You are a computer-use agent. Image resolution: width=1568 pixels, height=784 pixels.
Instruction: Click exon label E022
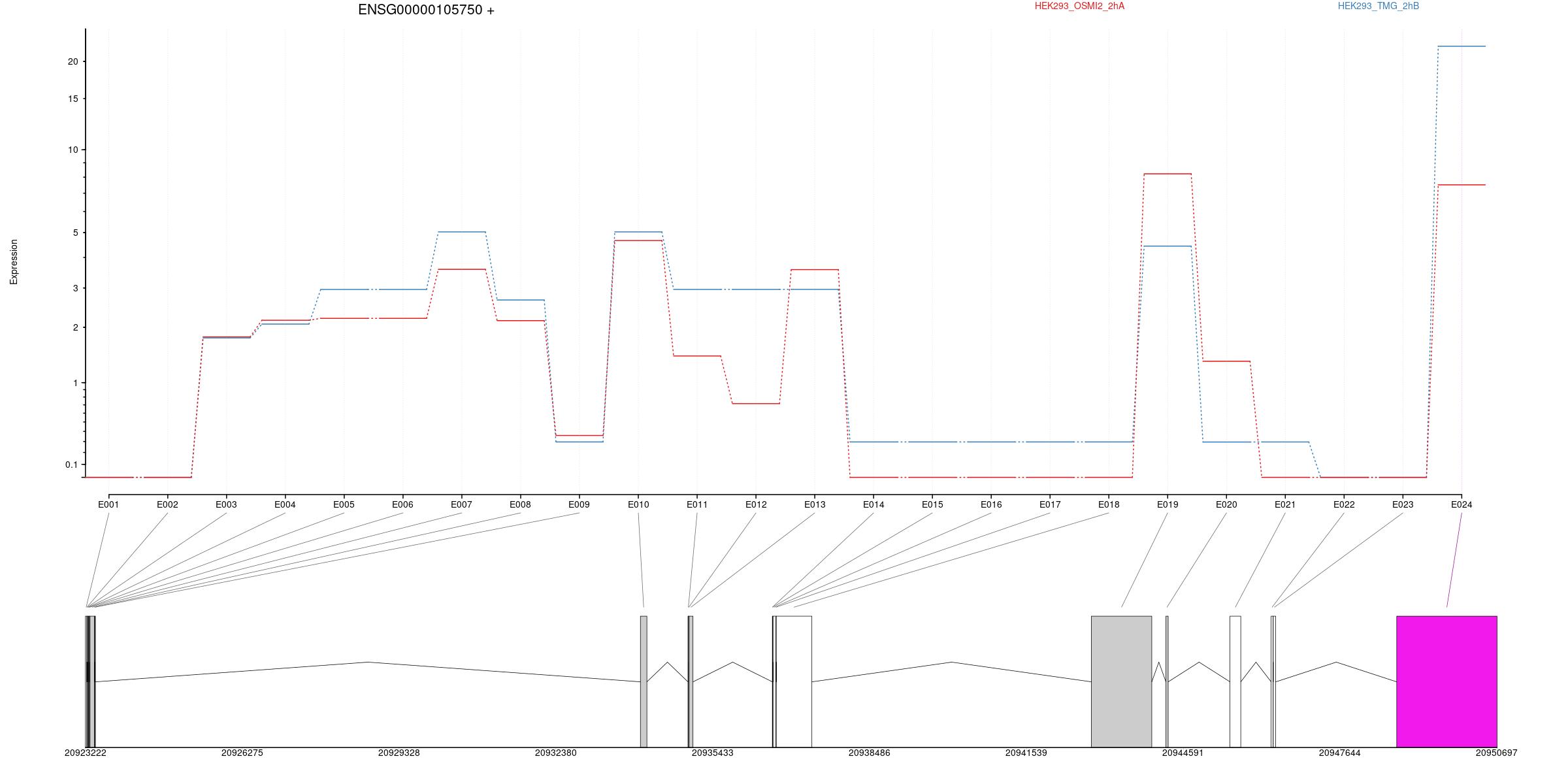(x=1344, y=504)
